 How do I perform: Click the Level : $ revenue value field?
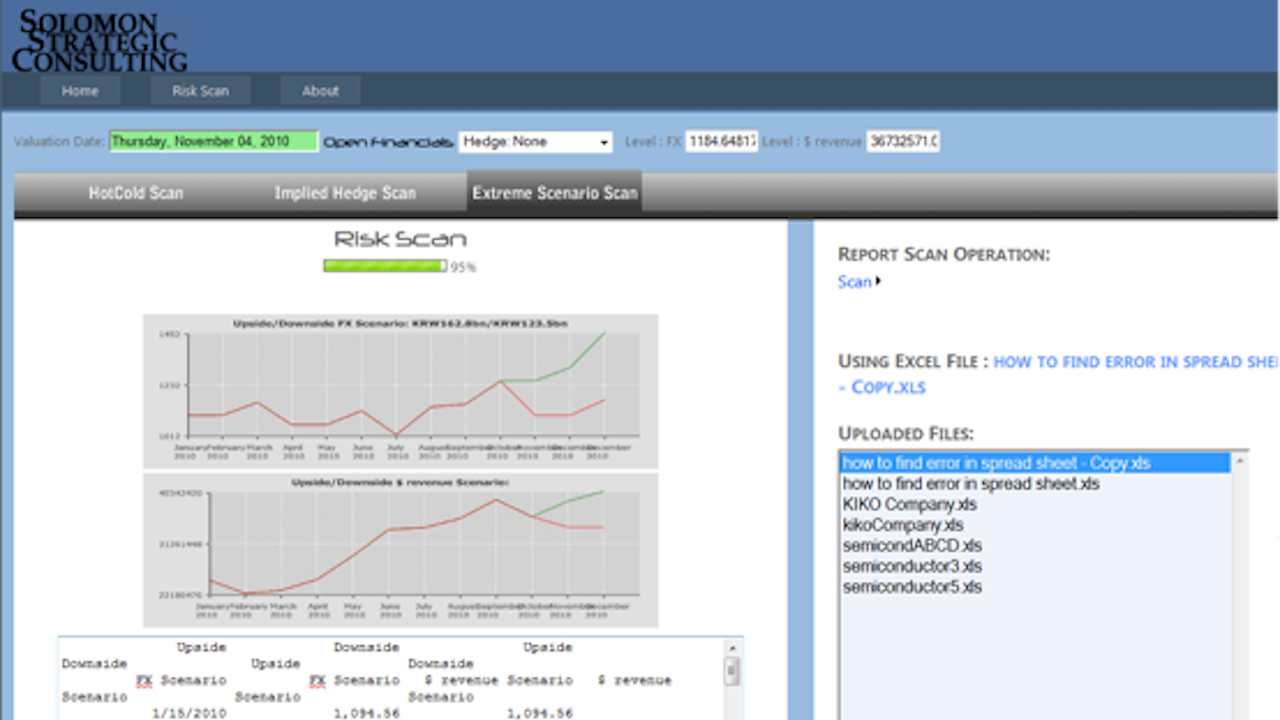[903, 142]
